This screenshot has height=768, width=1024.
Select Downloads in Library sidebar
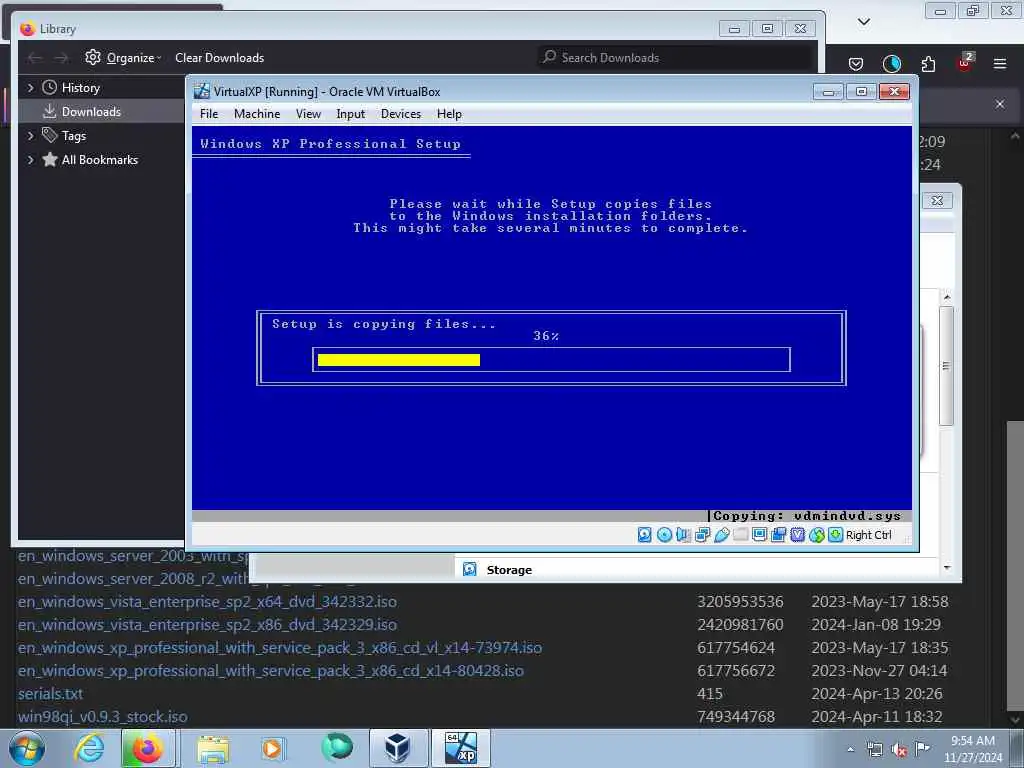click(101, 112)
